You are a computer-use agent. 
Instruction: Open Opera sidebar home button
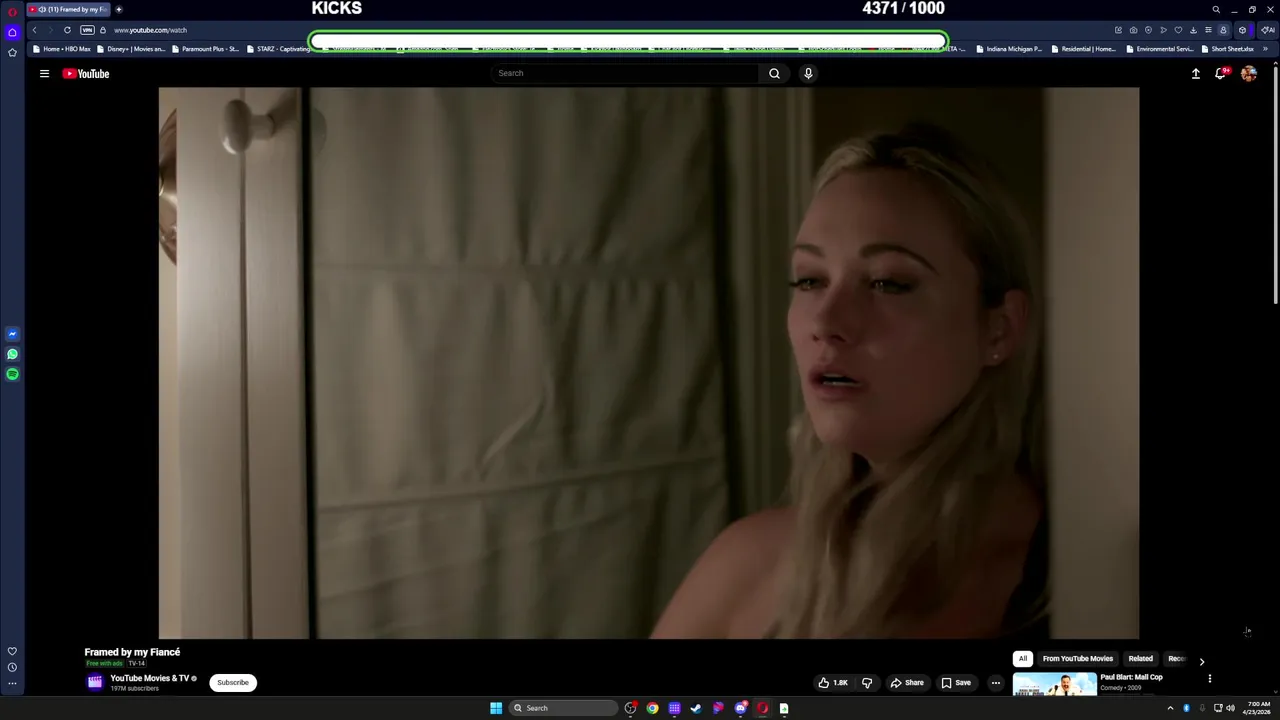pyautogui.click(x=12, y=32)
